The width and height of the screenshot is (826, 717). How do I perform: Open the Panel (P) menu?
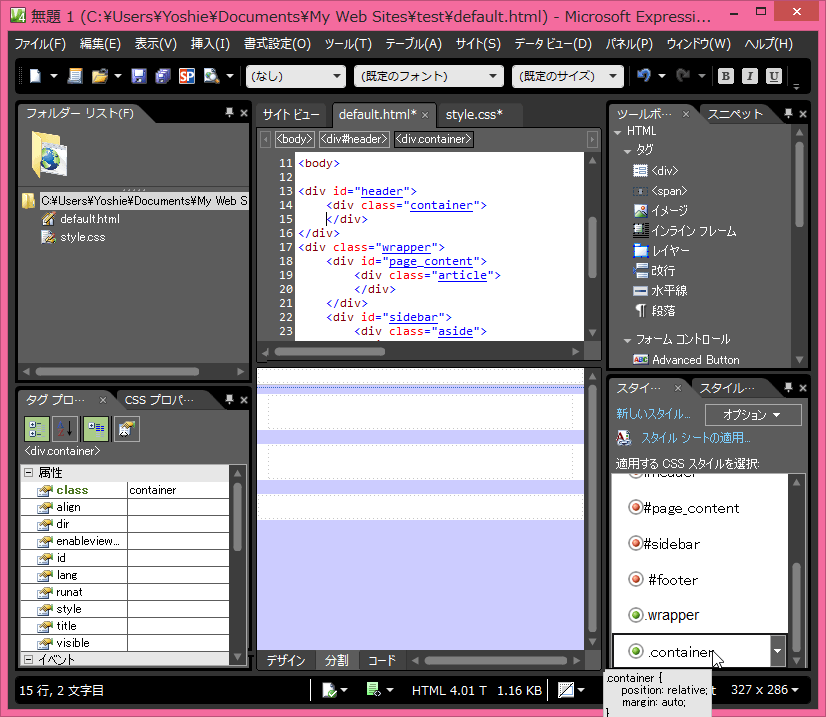pyautogui.click(x=629, y=44)
